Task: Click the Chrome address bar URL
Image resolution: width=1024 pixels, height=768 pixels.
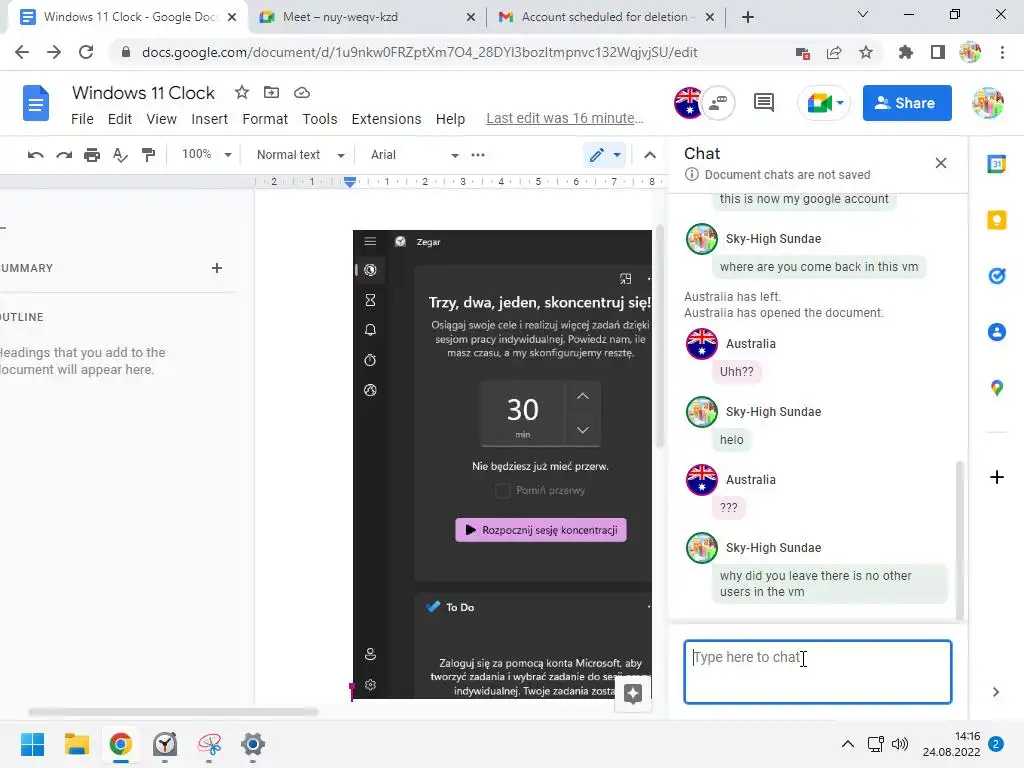Action: click(419, 52)
